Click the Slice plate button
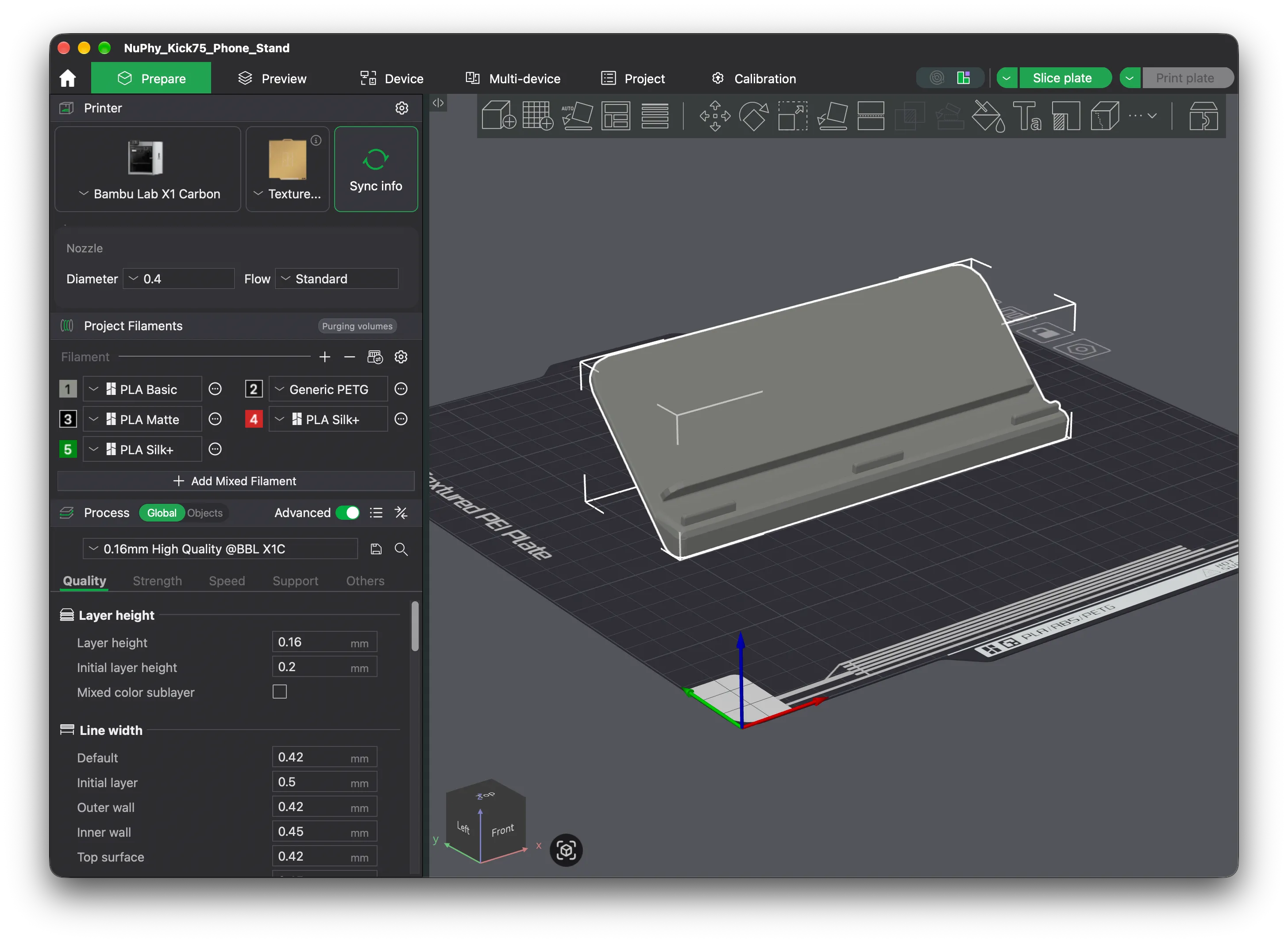Viewport: 1288px width, 943px height. (x=1062, y=77)
